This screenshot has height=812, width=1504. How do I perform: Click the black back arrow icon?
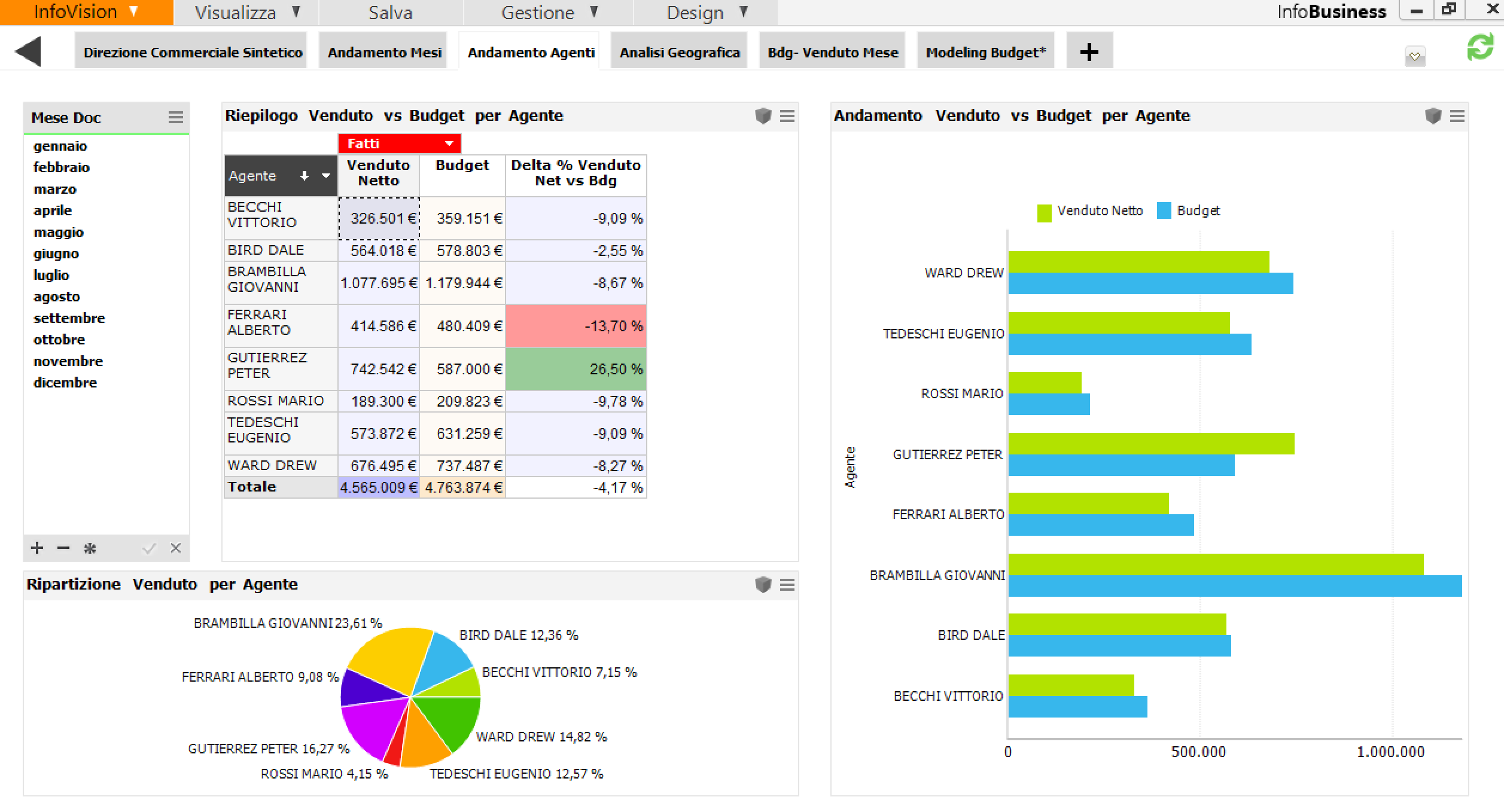(28, 51)
